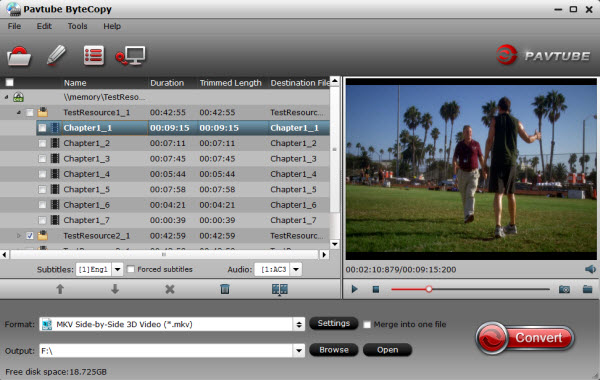This screenshot has width=600, height=380.
Task: Click the Browse button
Action: point(334,350)
